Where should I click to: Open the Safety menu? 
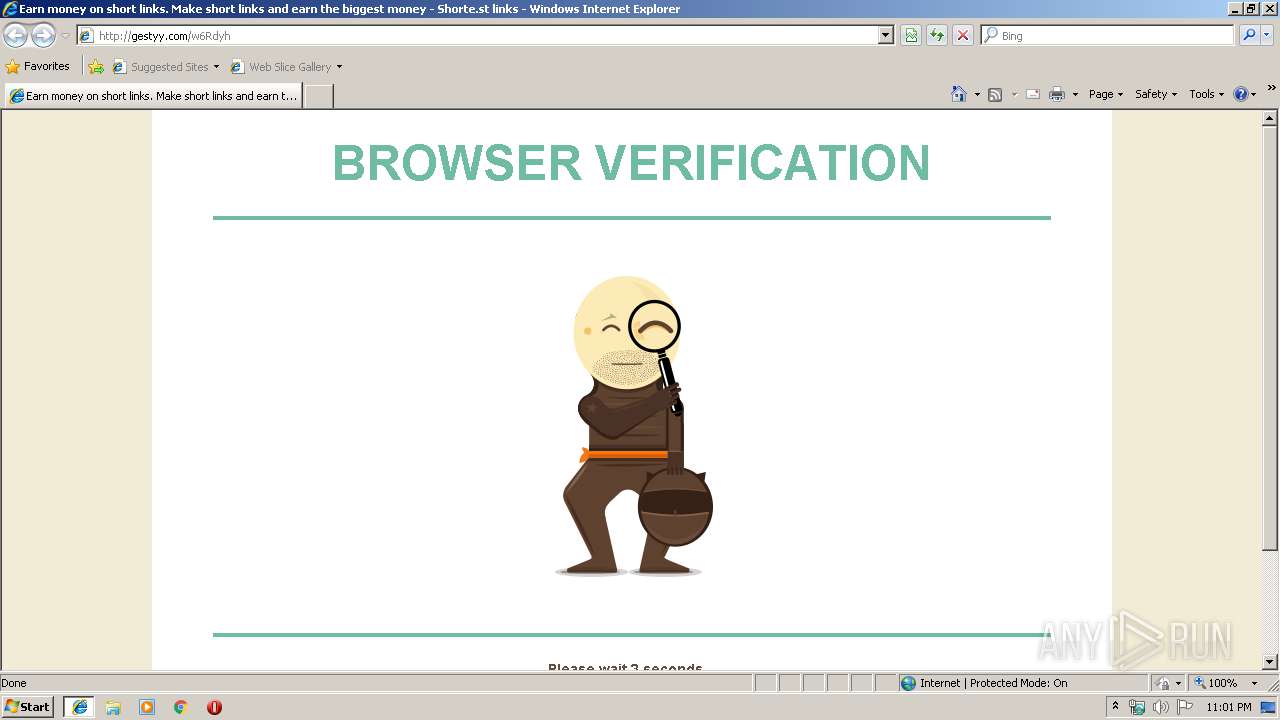[1156, 94]
